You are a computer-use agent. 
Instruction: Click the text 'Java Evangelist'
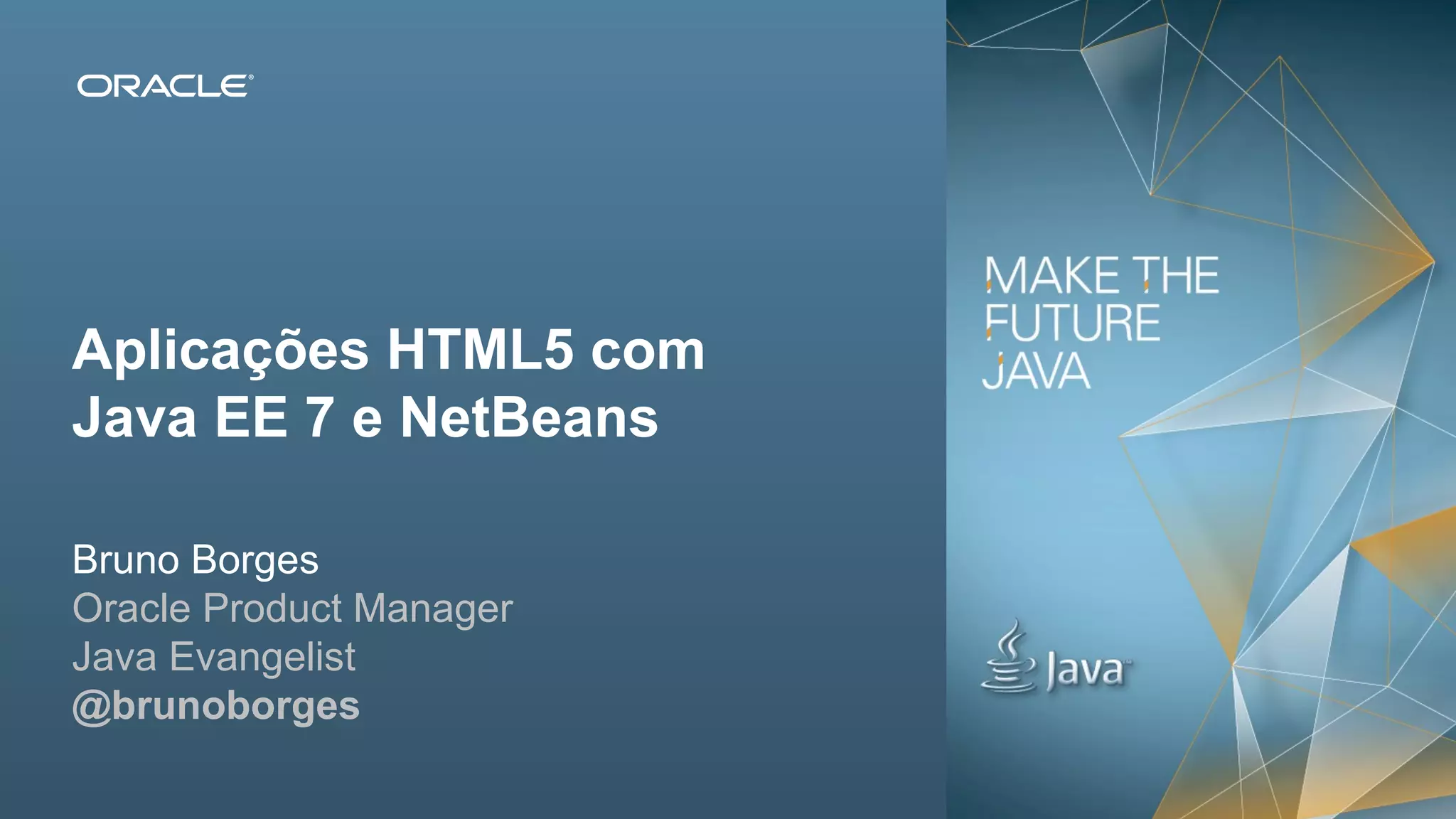(214, 658)
